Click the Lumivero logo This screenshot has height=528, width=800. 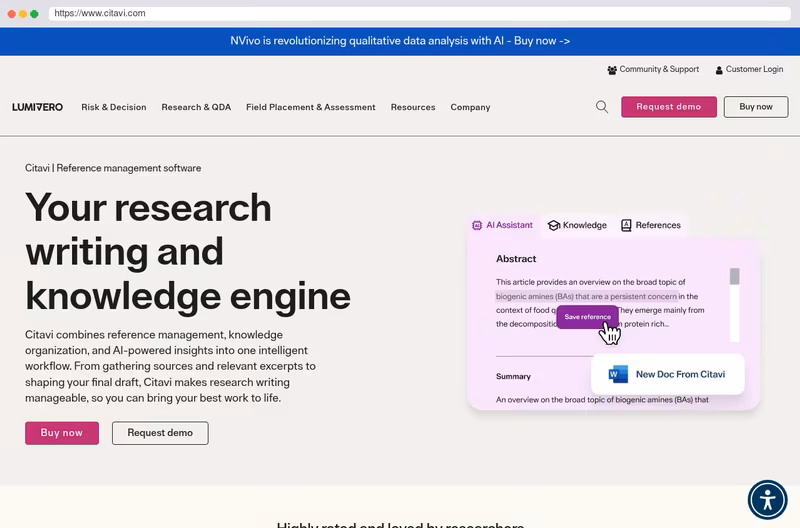click(37, 107)
